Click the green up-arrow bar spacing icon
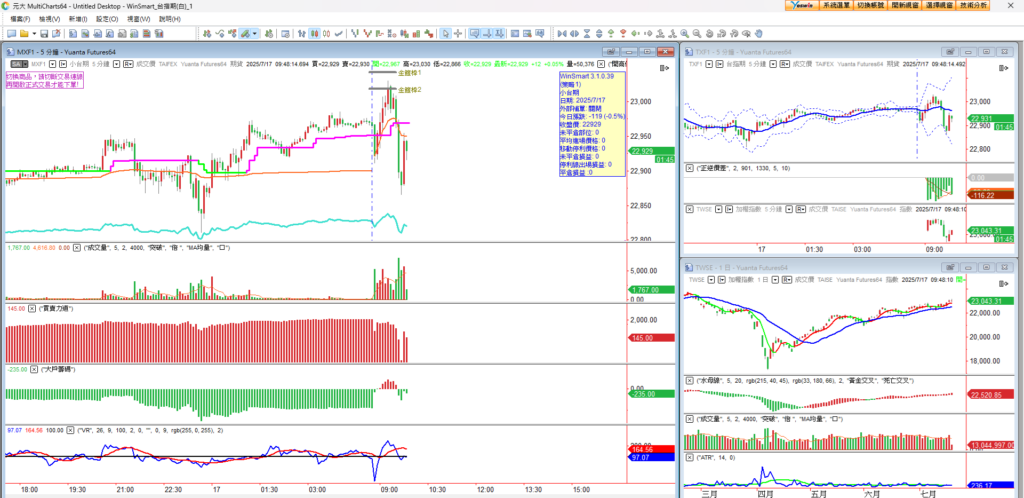The image size is (1024, 498). [611, 33]
